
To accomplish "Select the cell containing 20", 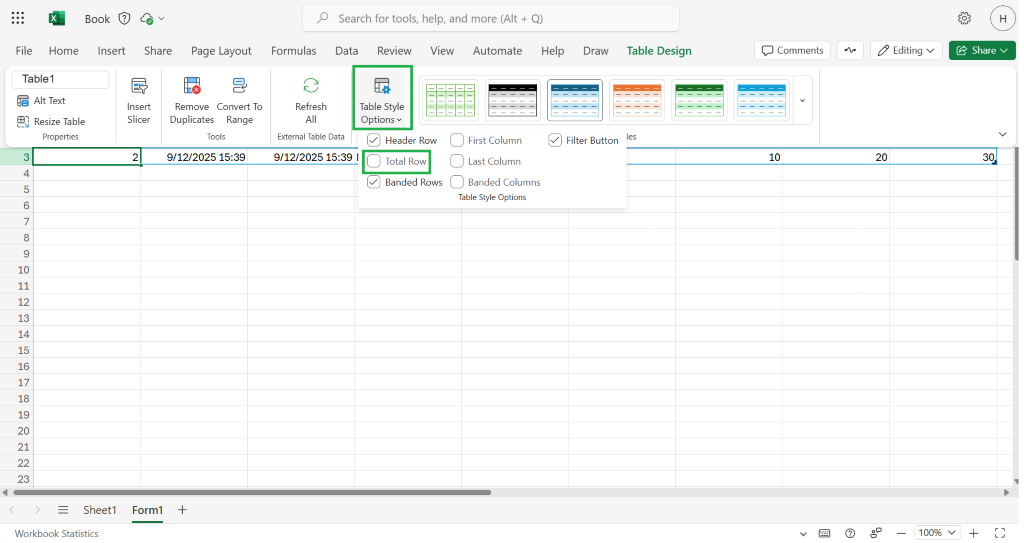I will (x=836, y=157).
